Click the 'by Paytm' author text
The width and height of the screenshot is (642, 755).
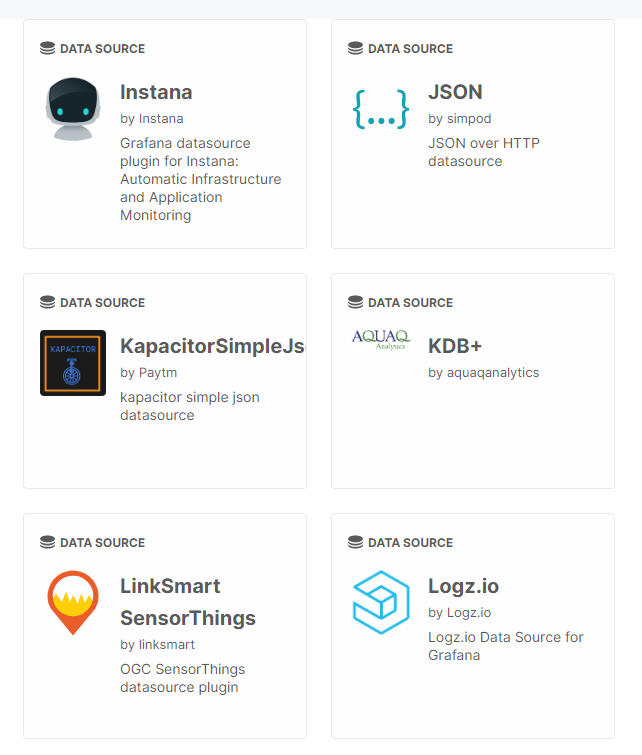149,373
